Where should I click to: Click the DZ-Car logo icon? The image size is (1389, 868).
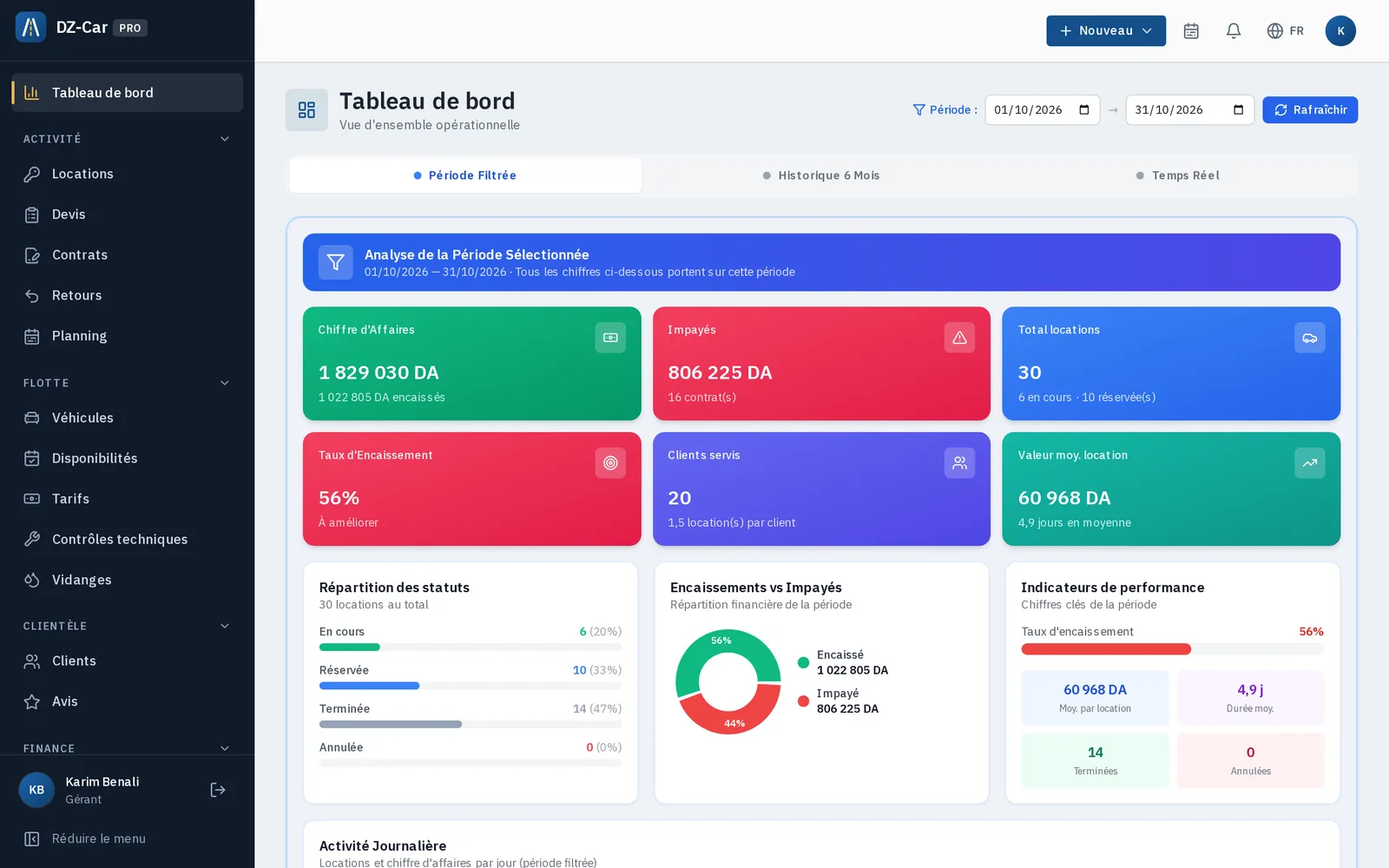(x=31, y=28)
